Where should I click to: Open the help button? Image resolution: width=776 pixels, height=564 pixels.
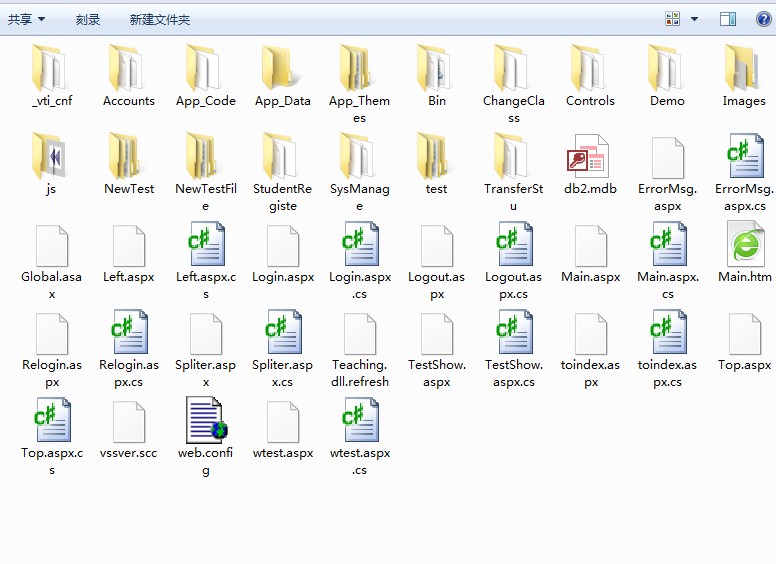click(764, 19)
